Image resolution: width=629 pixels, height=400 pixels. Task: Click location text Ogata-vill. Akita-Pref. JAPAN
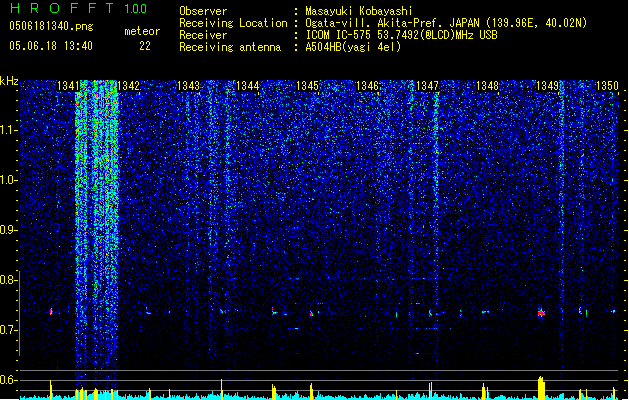392,23
